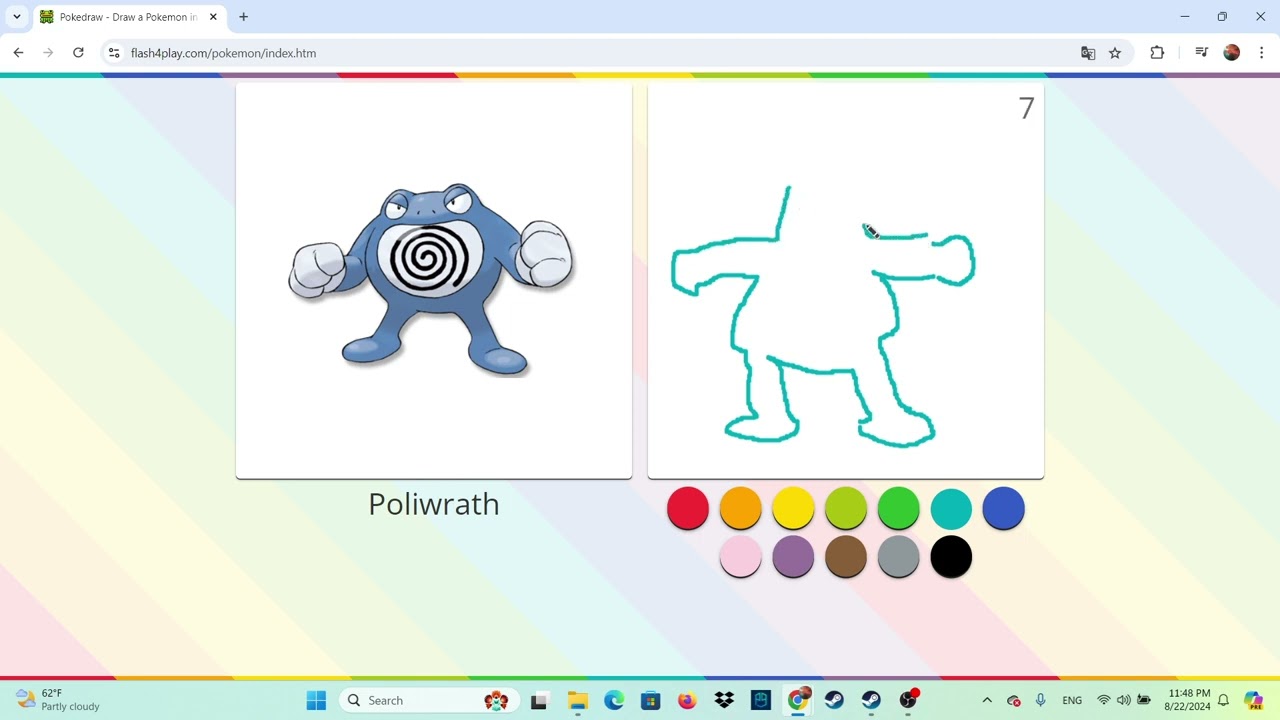
Task: Launch Firefox from taskbar
Action: 687,700
